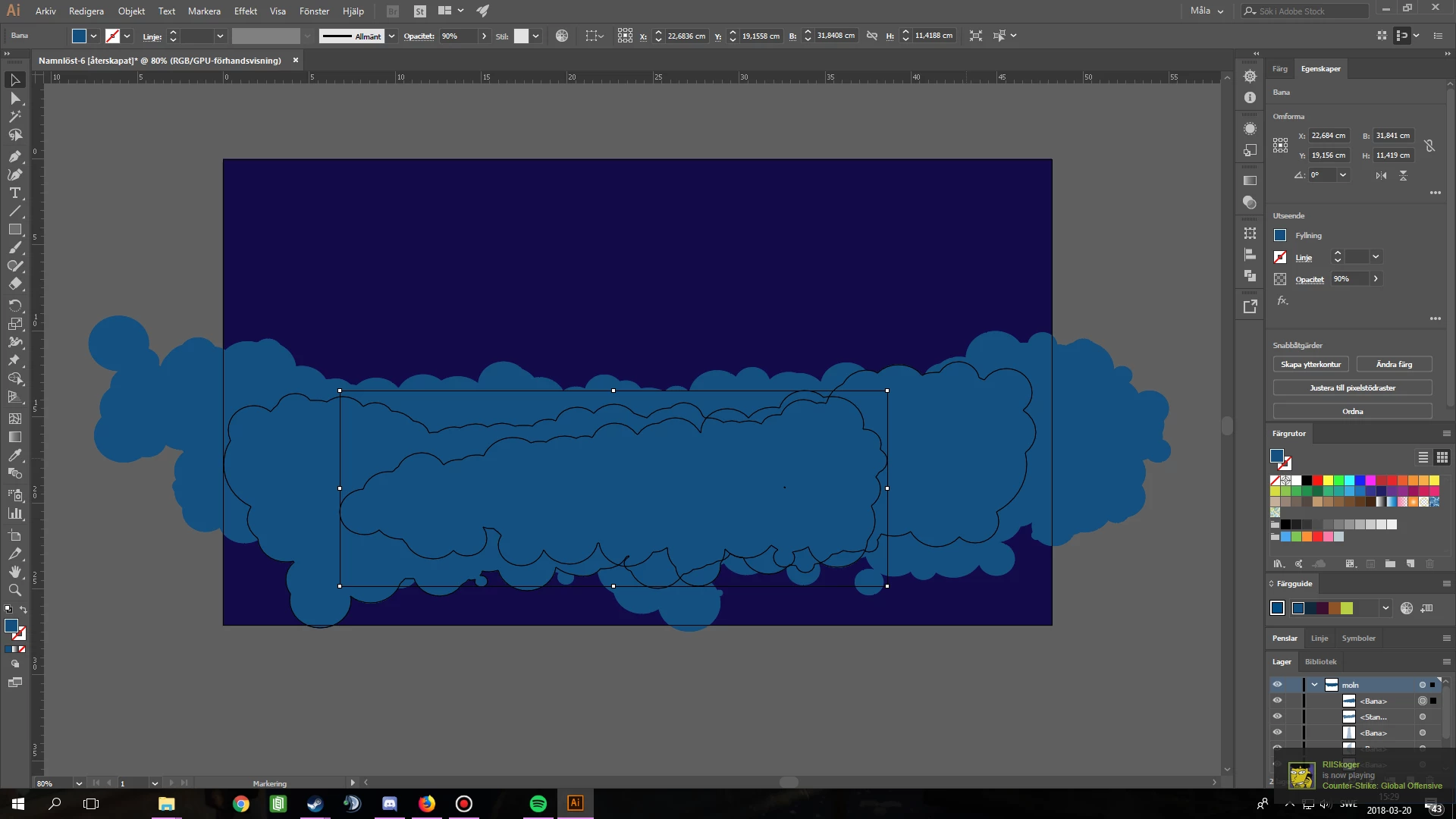This screenshot has height=819, width=1456.
Task: Select the Eraser tool
Action: tap(14, 284)
